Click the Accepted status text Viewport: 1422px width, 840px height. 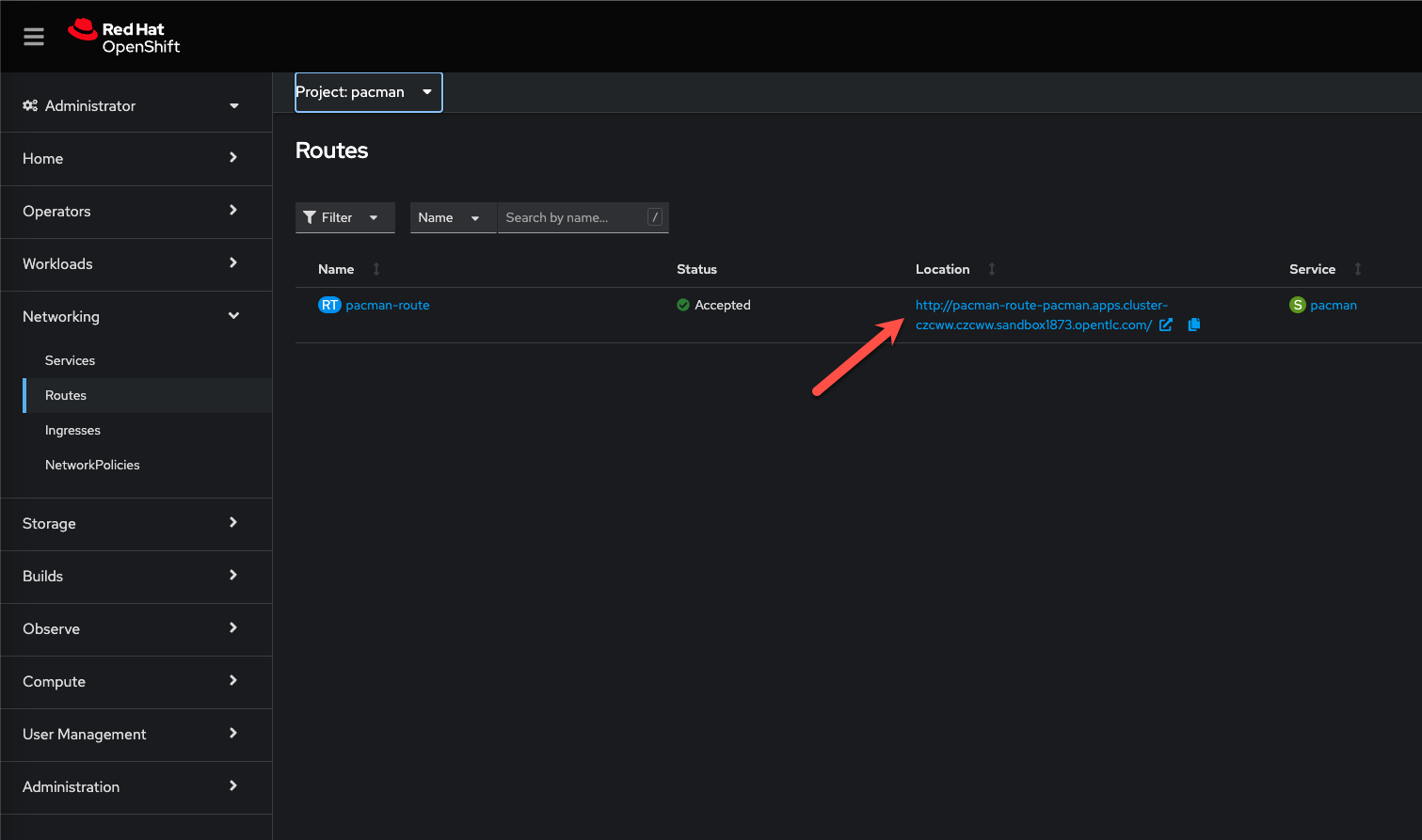[723, 305]
